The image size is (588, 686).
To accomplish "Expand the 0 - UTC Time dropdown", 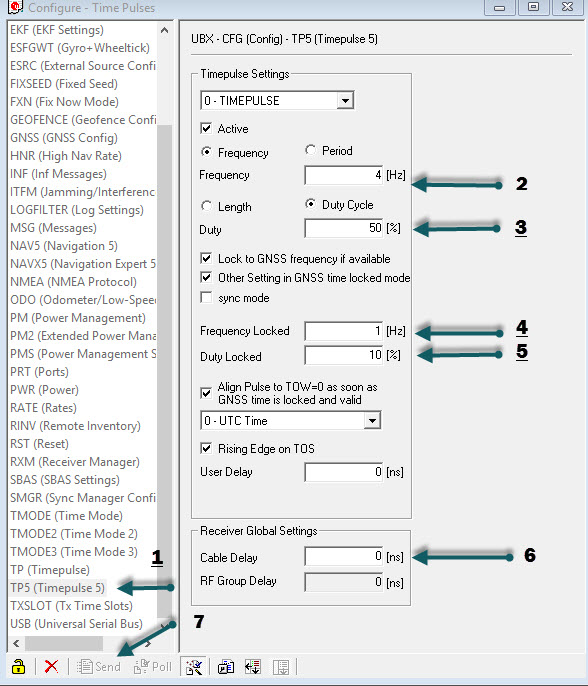I will tap(290, 420).
